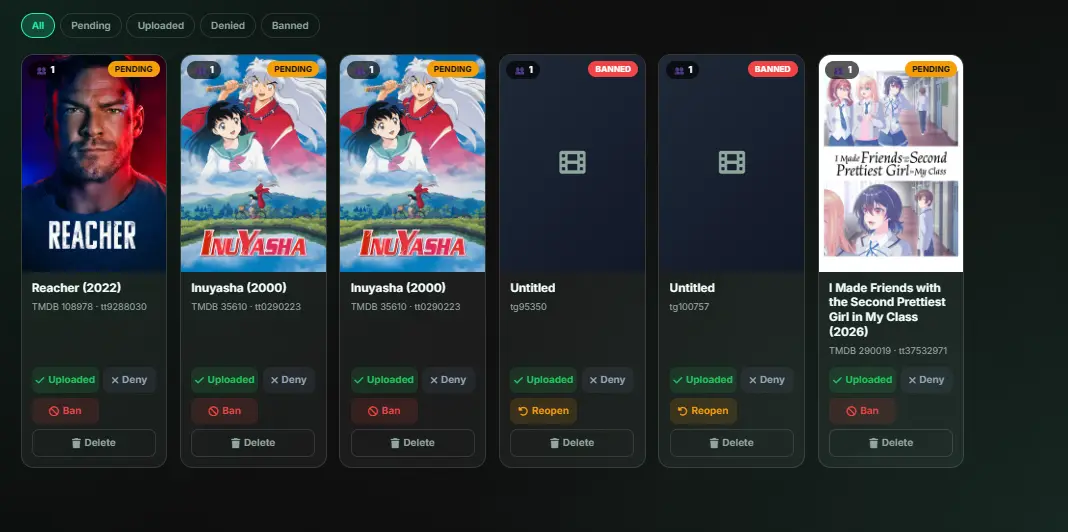Reopen the Untitled tg100757 request
The image size is (1068, 532).
(703, 411)
